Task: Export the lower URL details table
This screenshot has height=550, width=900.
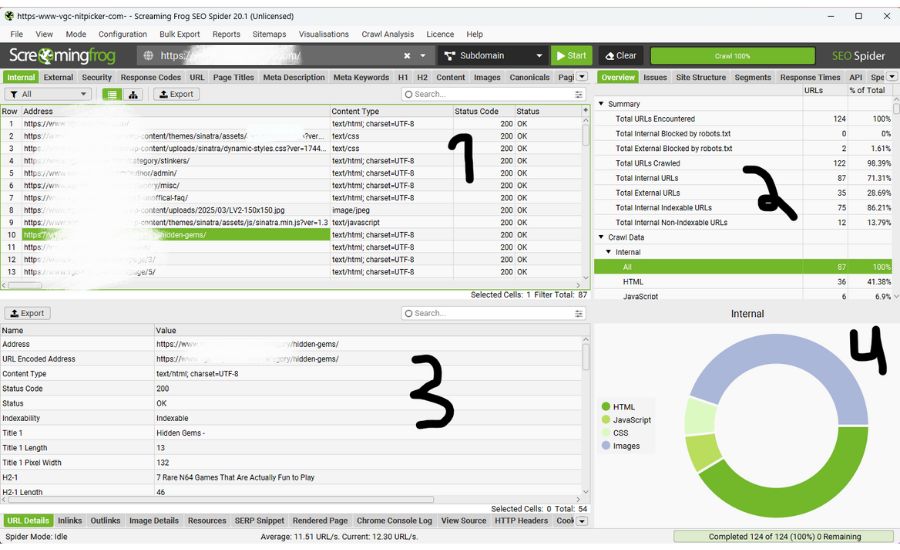Action: (x=27, y=313)
